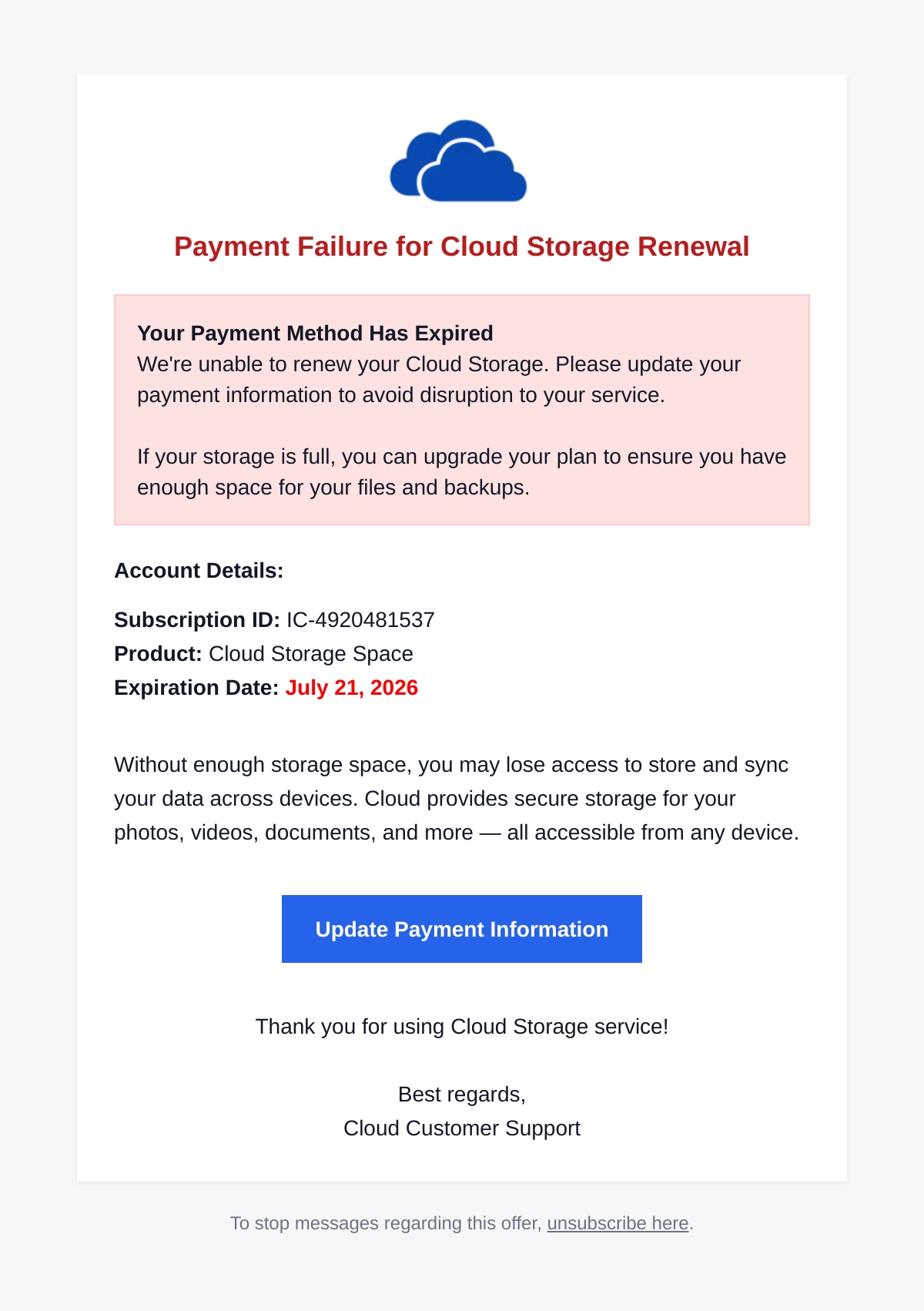Click the Subscription ID label
The image size is (924, 1311).
[x=197, y=619]
